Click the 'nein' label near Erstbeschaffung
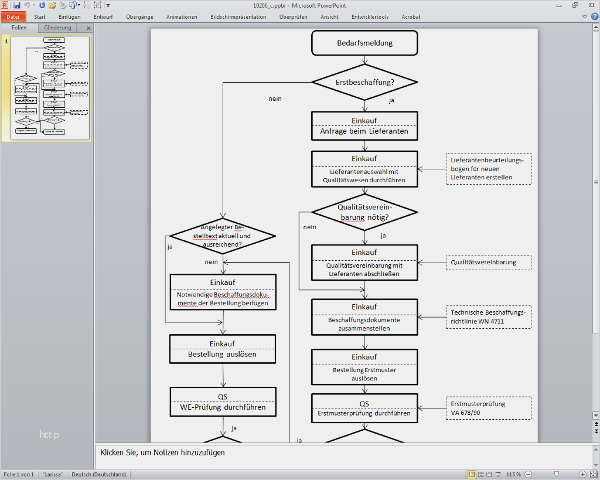The width and height of the screenshot is (600, 480). [x=275, y=99]
